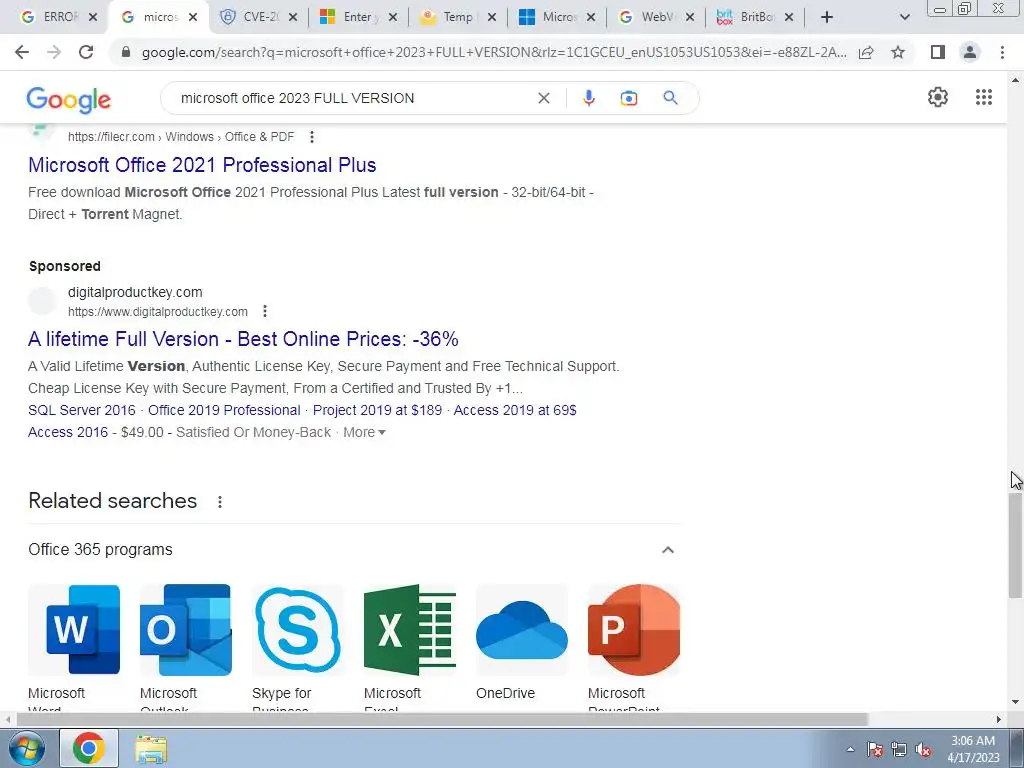Expand the More sitelinks dropdown
The image size is (1024, 768).
[364, 432]
